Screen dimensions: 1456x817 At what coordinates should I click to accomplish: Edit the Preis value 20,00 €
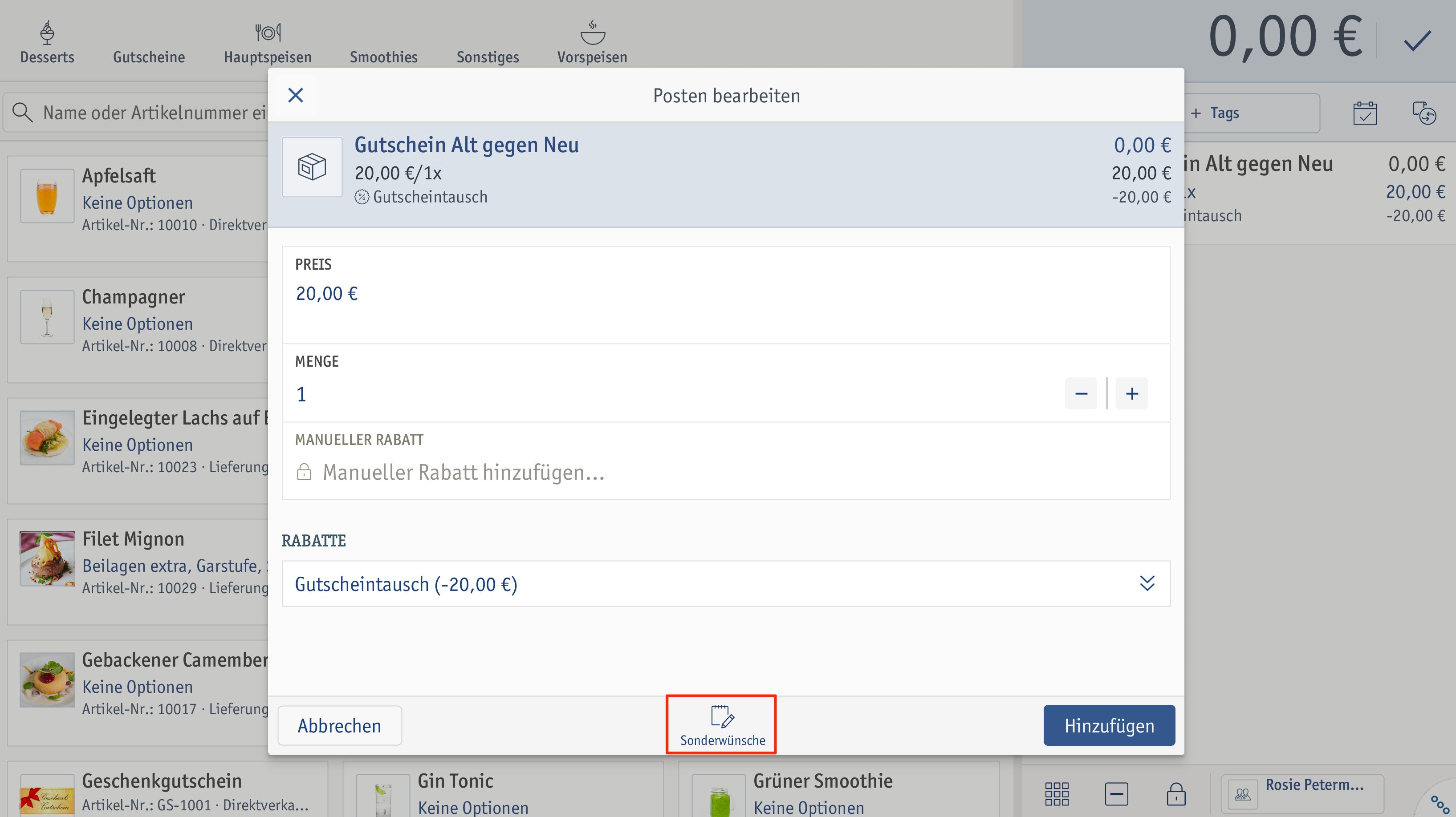click(327, 293)
